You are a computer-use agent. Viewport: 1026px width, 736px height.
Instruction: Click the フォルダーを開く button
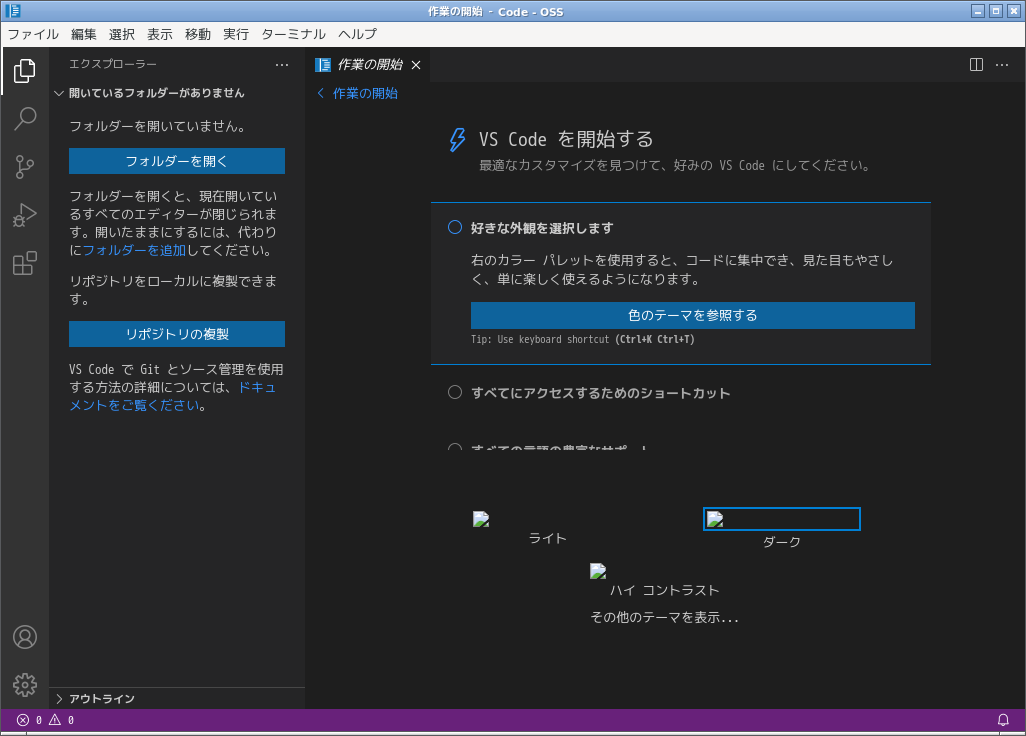point(177,161)
